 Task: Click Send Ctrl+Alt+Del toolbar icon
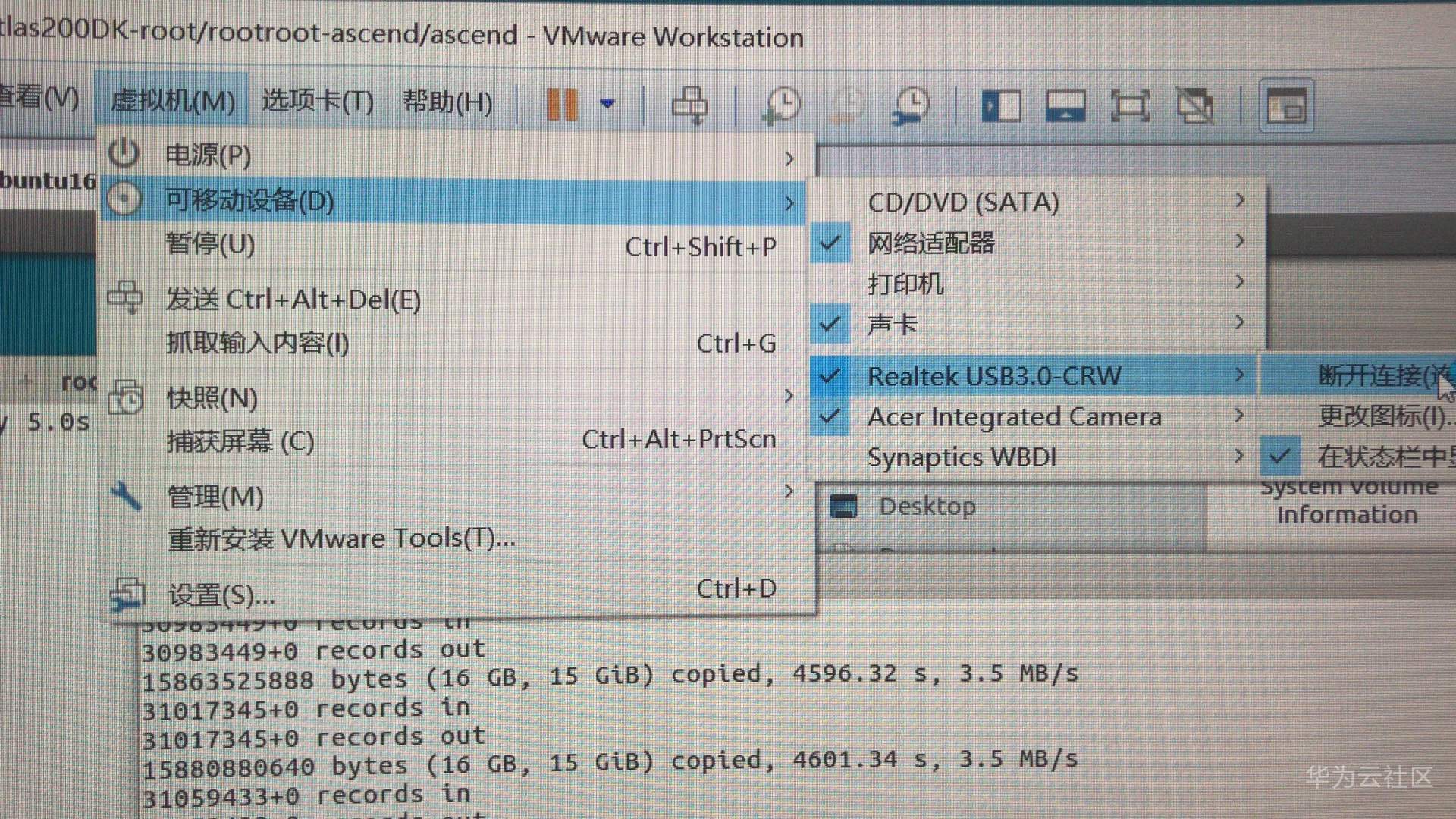pyautogui.click(x=689, y=105)
